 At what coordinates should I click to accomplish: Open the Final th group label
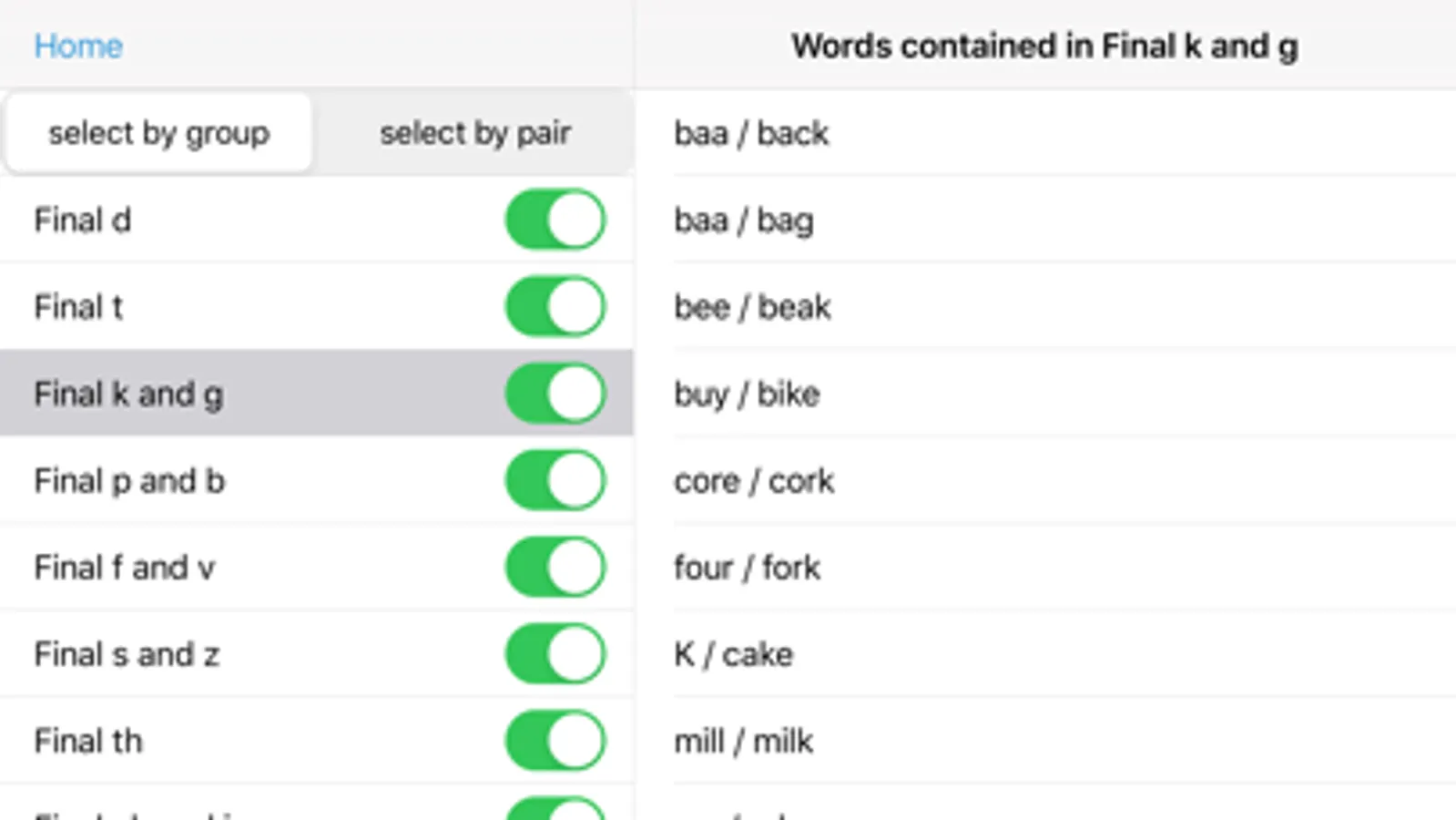coord(88,741)
